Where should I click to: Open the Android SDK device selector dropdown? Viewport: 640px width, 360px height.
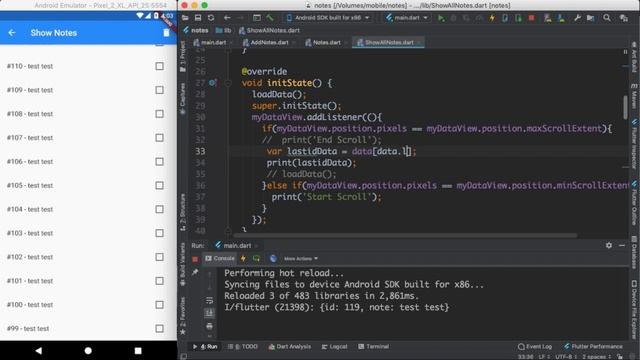(x=329, y=18)
